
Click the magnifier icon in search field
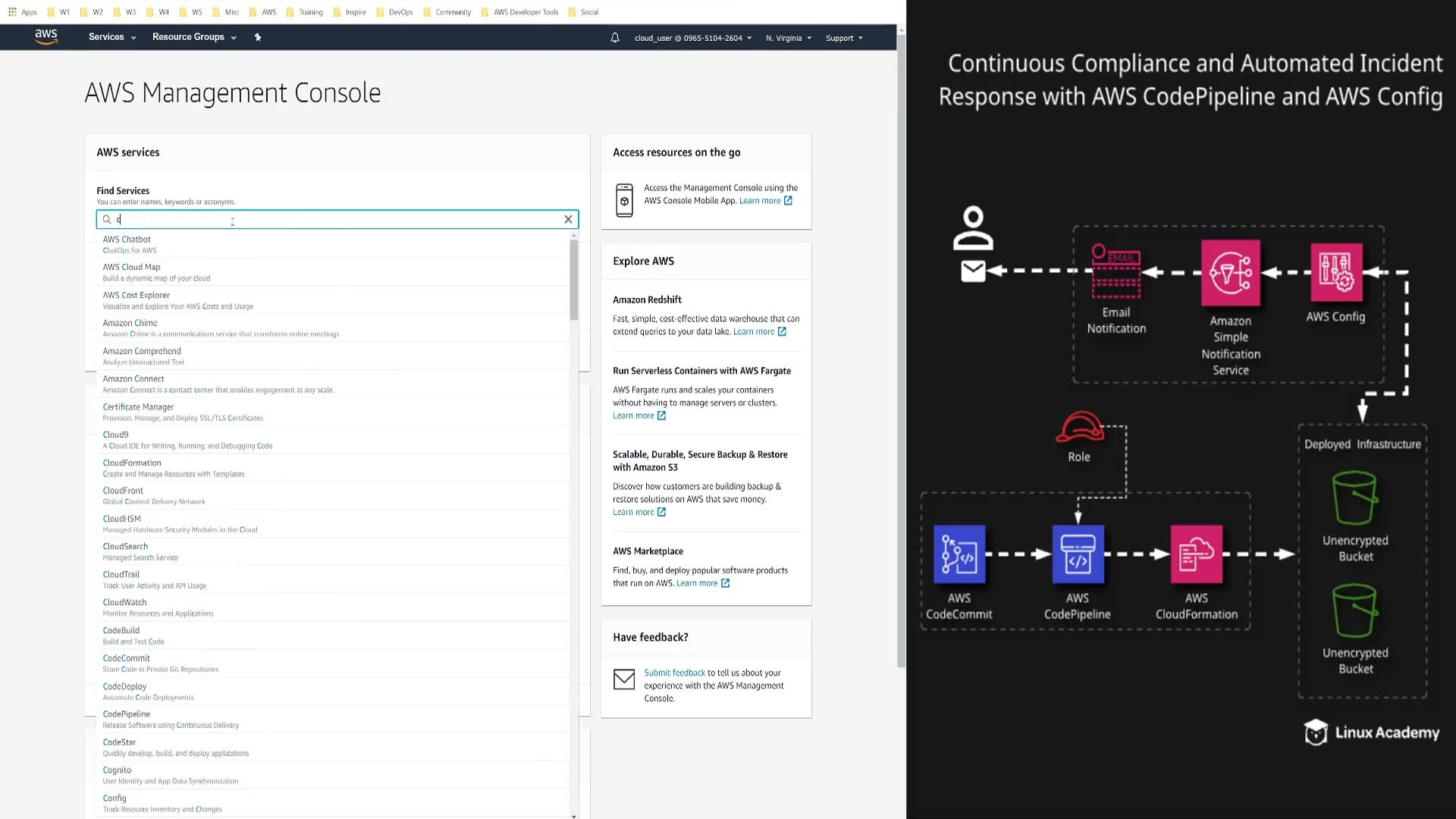click(x=107, y=219)
